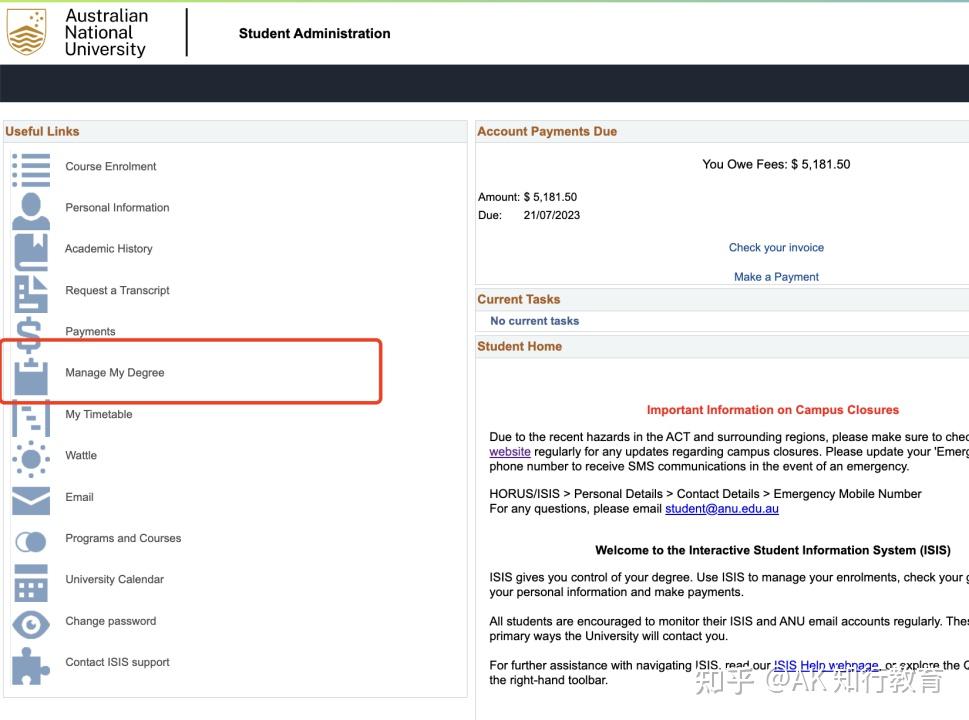Open the Academic History text link
This screenshot has height=720, width=969.
(109, 249)
